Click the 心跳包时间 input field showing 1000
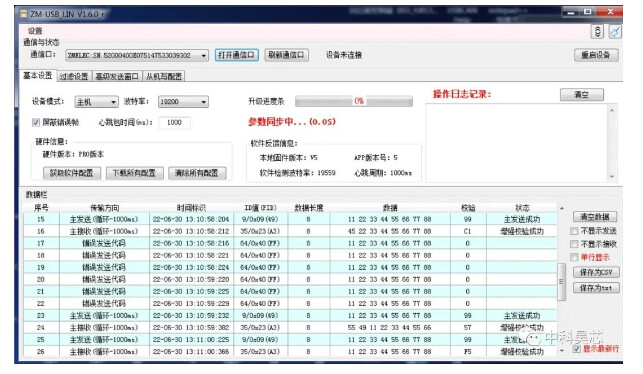643x374 pixels. (174, 122)
